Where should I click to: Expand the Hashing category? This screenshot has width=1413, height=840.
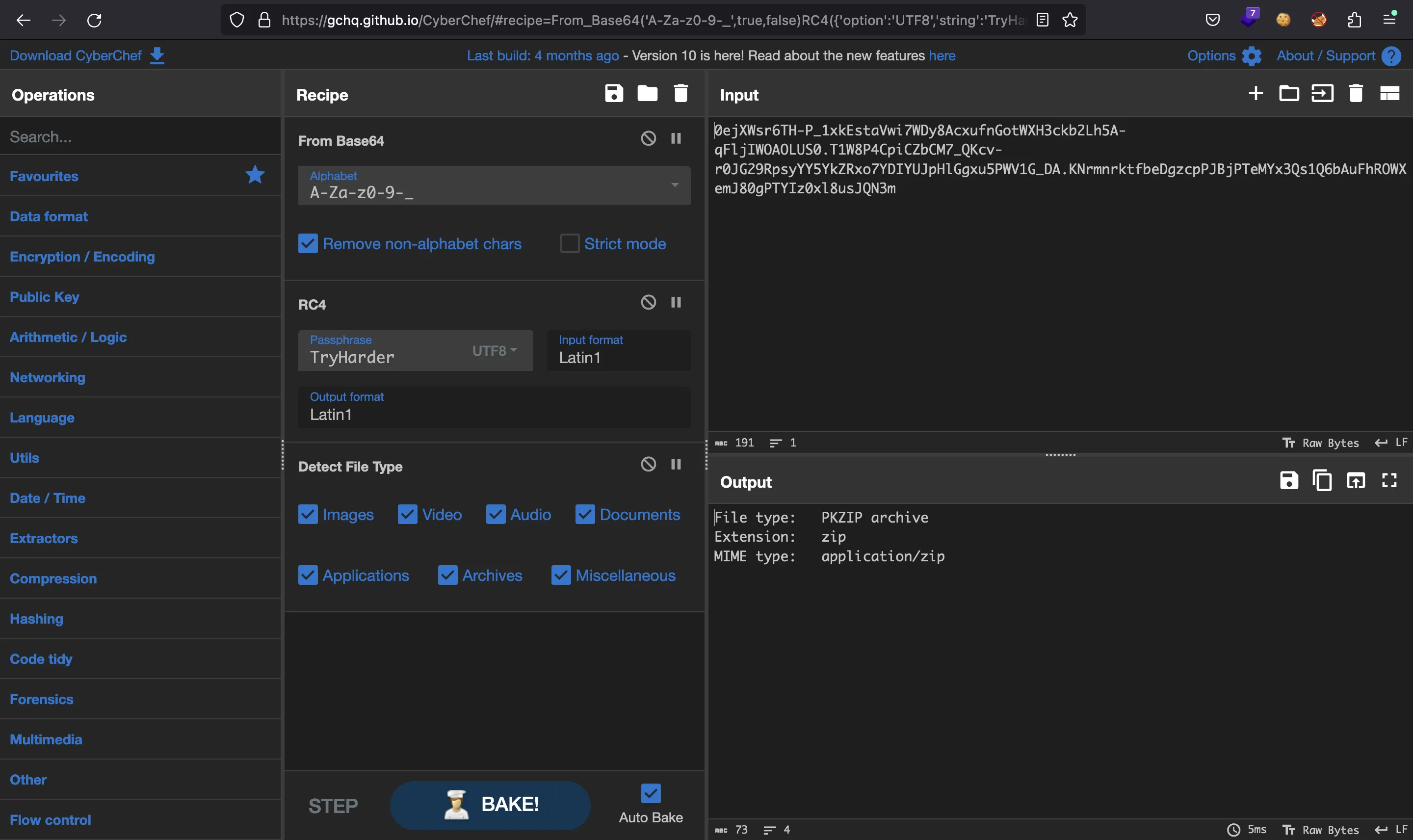(140, 619)
